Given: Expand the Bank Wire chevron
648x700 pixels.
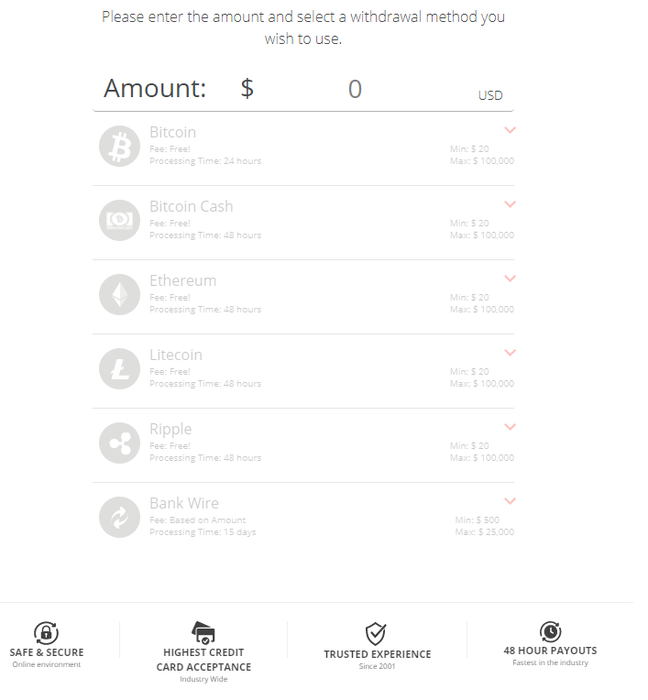Looking at the screenshot, I should (x=510, y=500).
